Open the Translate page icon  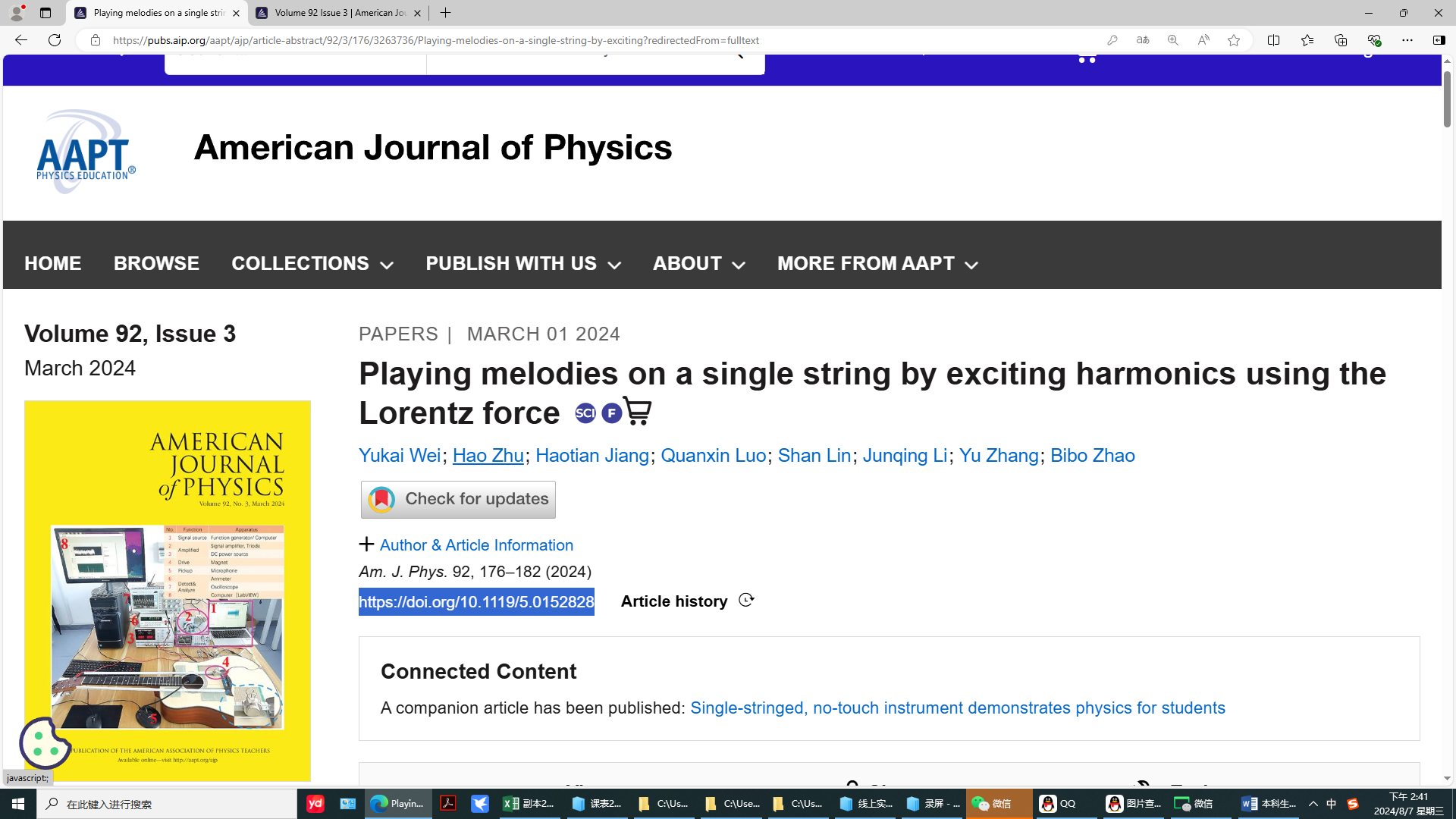(x=1143, y=40)
